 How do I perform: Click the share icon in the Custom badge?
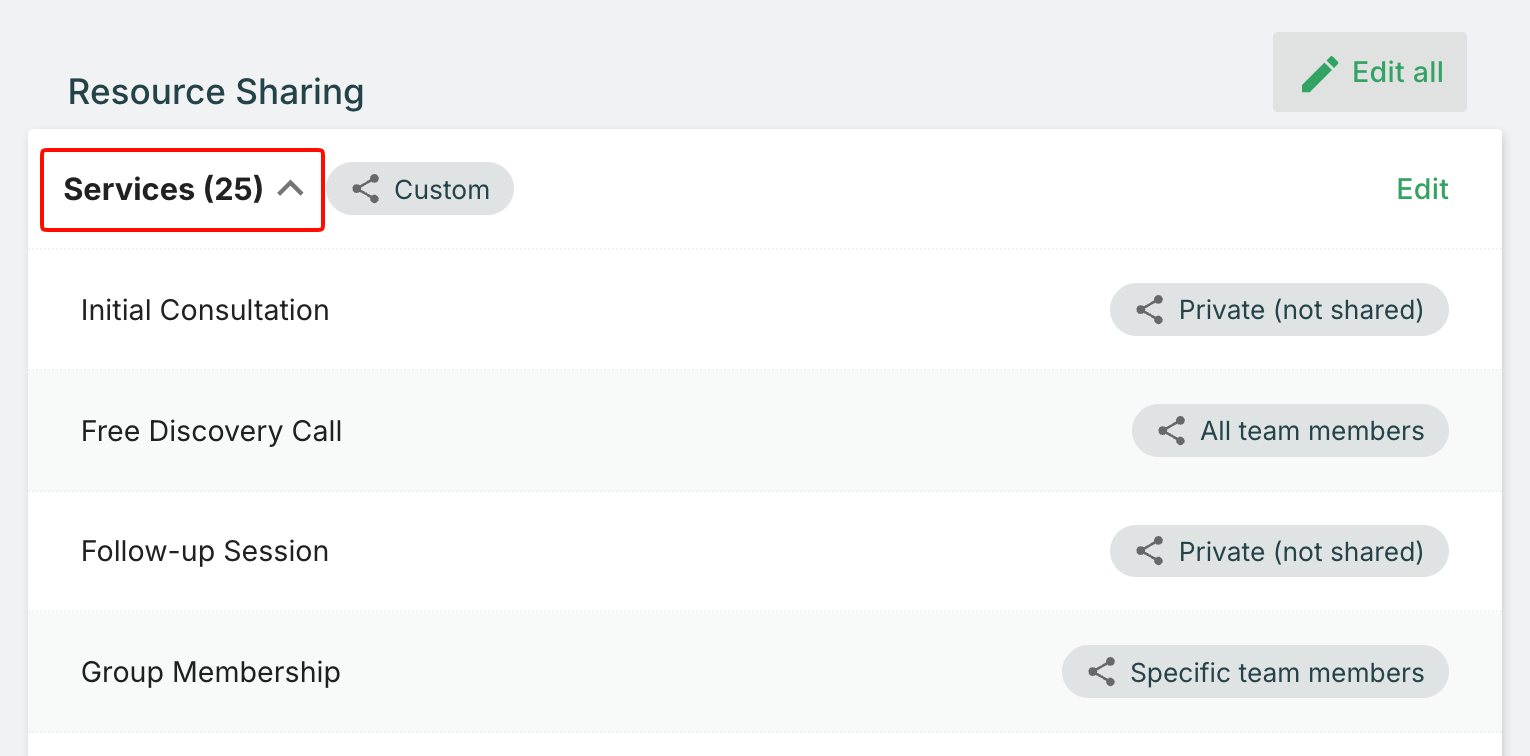point(366,190)
